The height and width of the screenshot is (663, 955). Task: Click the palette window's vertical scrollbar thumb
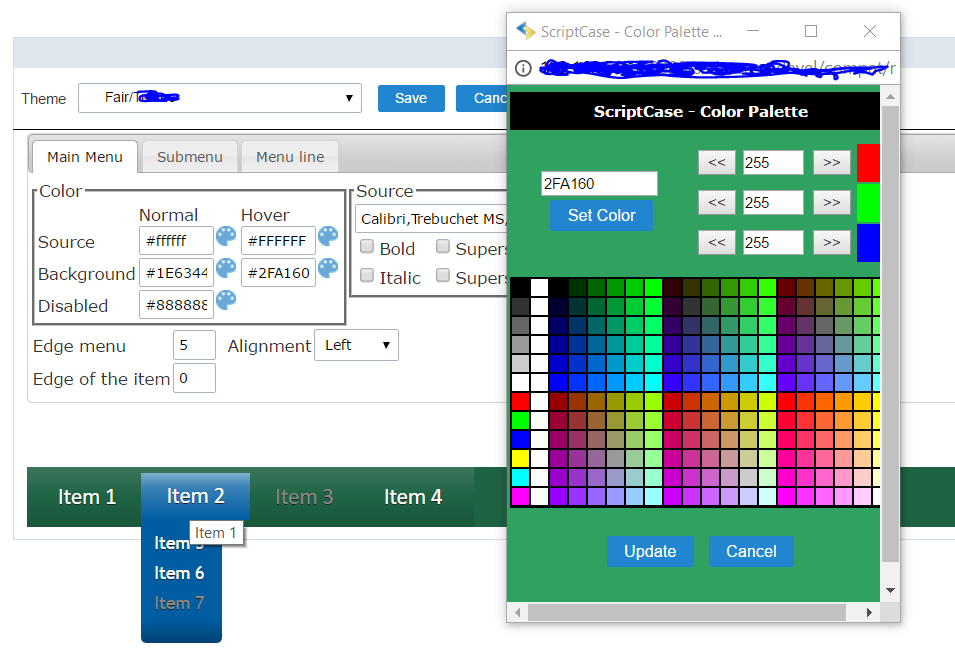pyautogui.click(x=890, y=334)
